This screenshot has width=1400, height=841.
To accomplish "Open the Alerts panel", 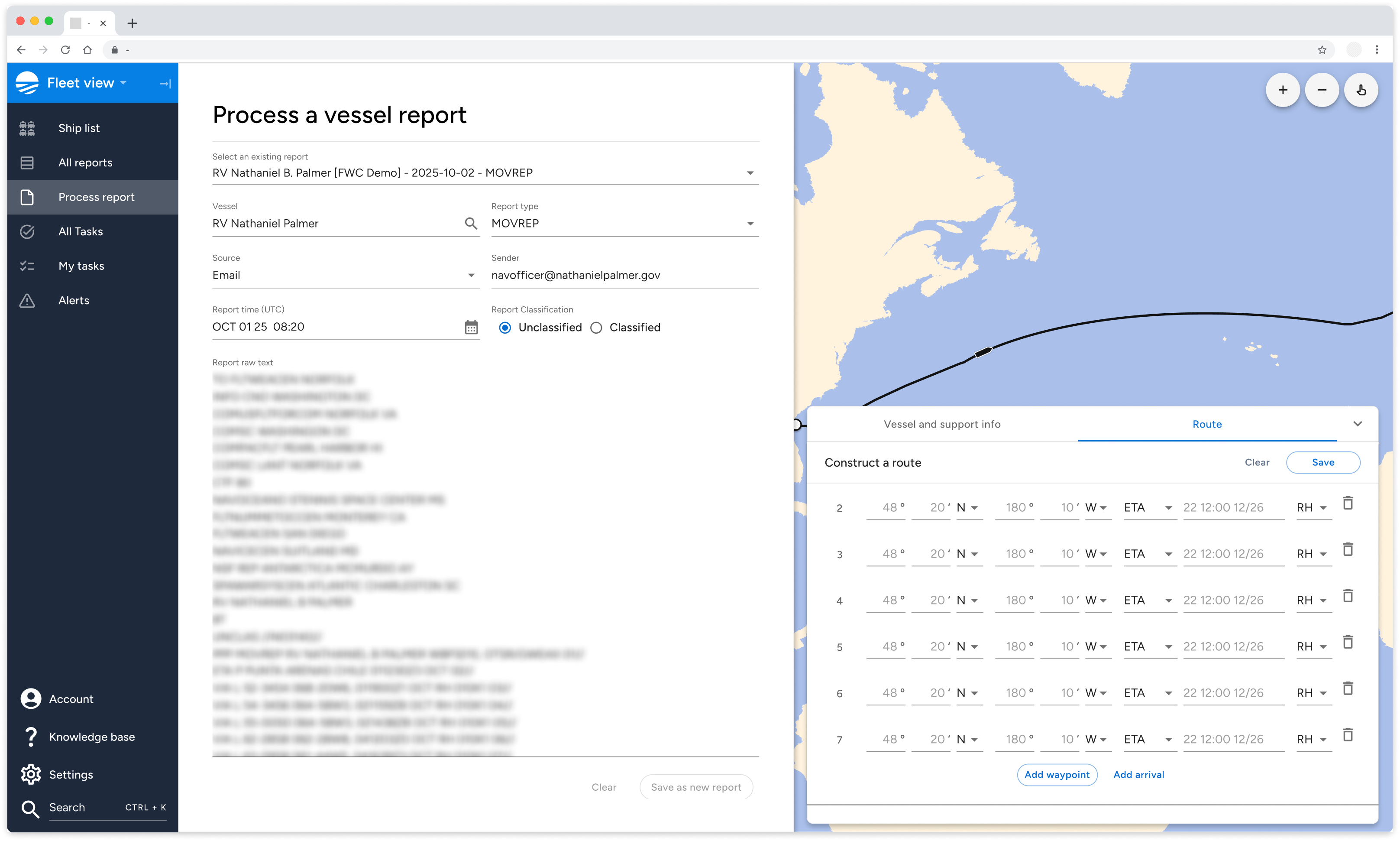I will (74, 300).
